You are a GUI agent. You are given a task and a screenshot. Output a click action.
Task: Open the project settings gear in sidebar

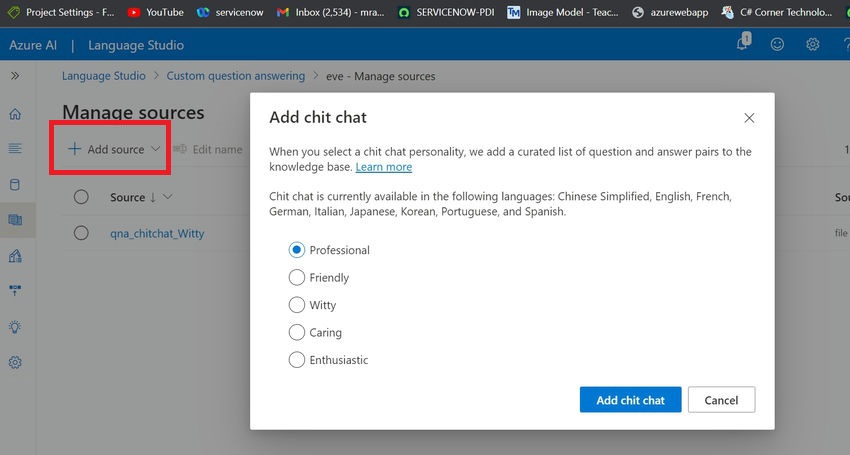[15, 362]
